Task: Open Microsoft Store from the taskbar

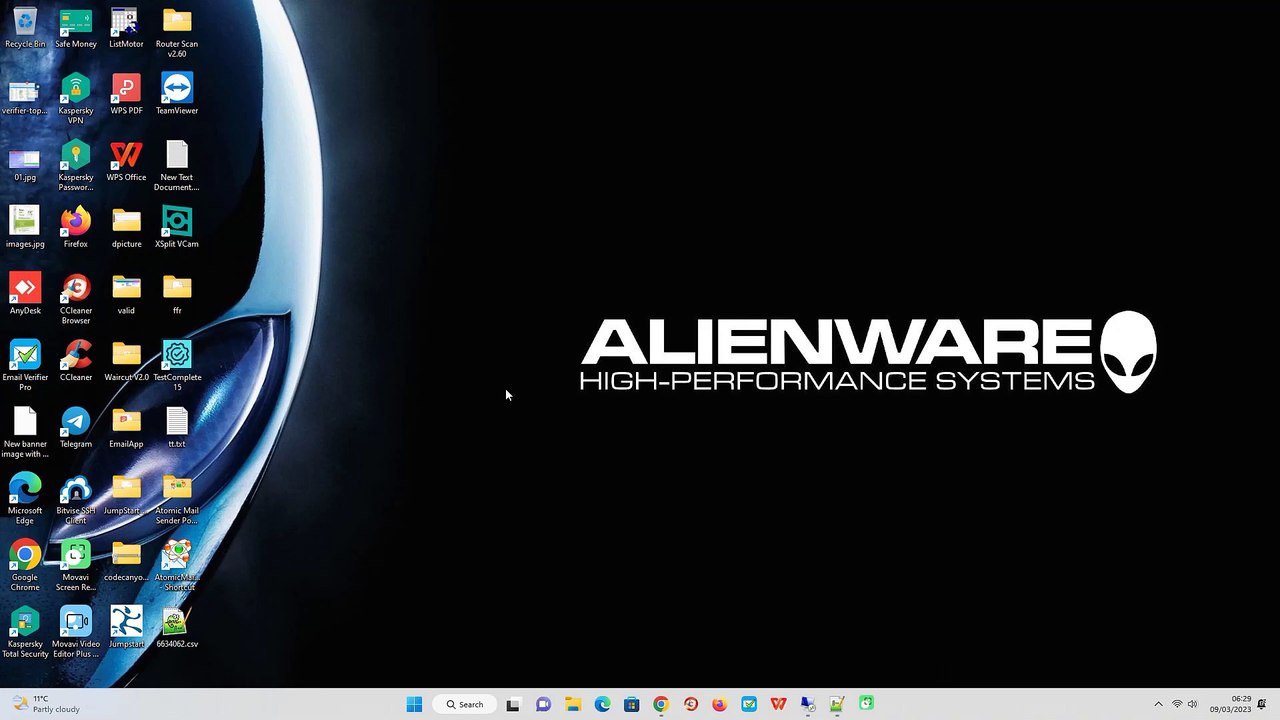Action: pyautogui.click(x=631, y=704)
